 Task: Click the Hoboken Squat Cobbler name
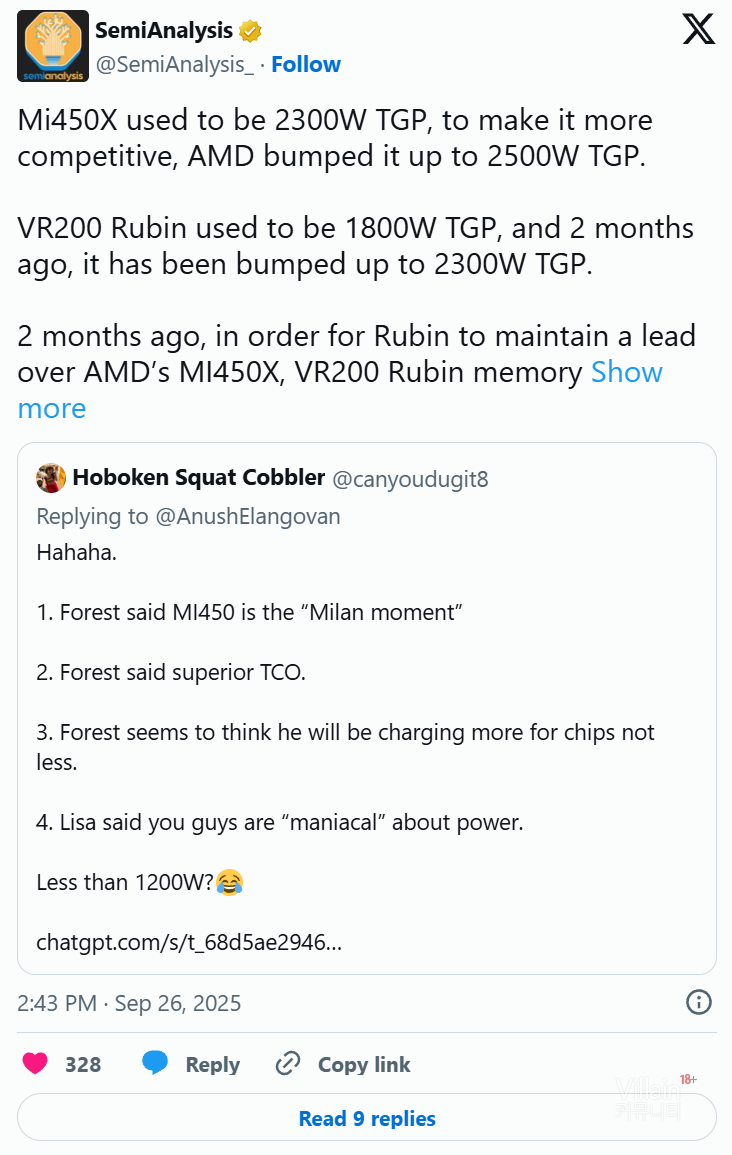[x=198, y=478]
